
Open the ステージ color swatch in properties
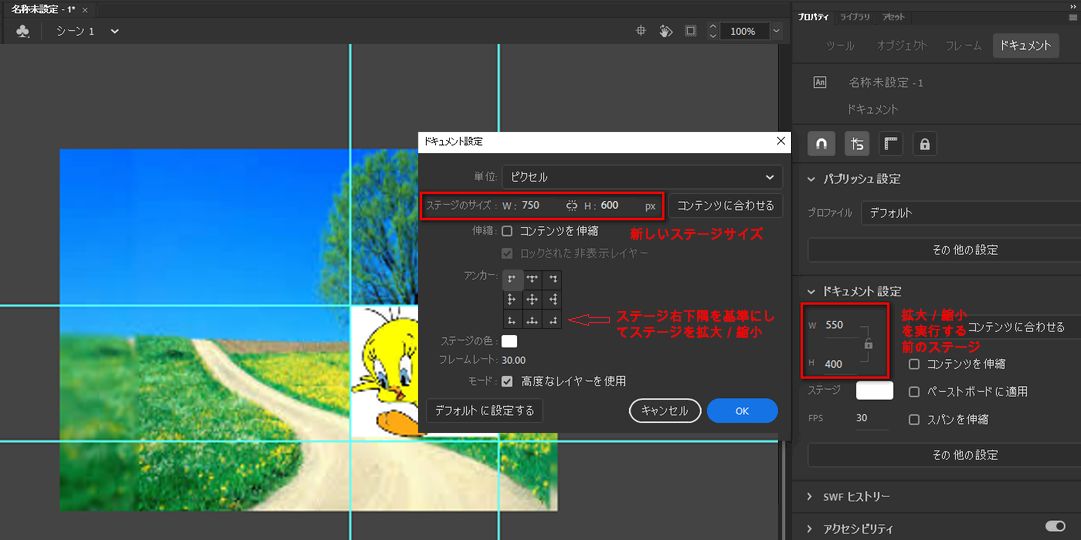[874, 390]
